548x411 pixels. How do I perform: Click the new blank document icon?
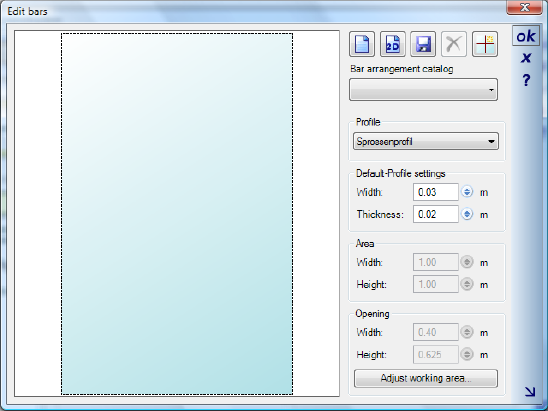tap(362, 44)
